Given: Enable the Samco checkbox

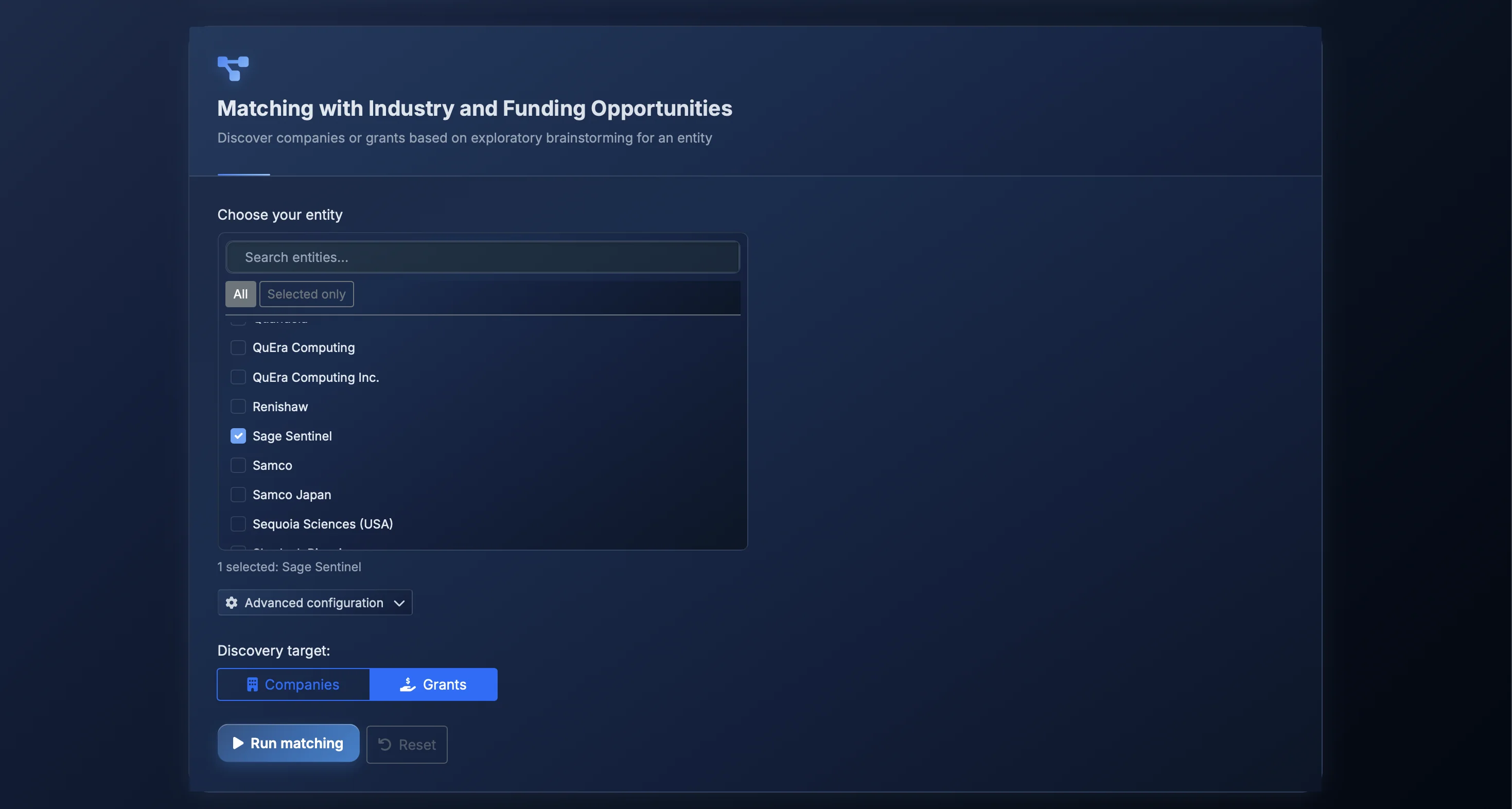Looking at the screenshot, I should pyautogui.click(x=238, y=465).
